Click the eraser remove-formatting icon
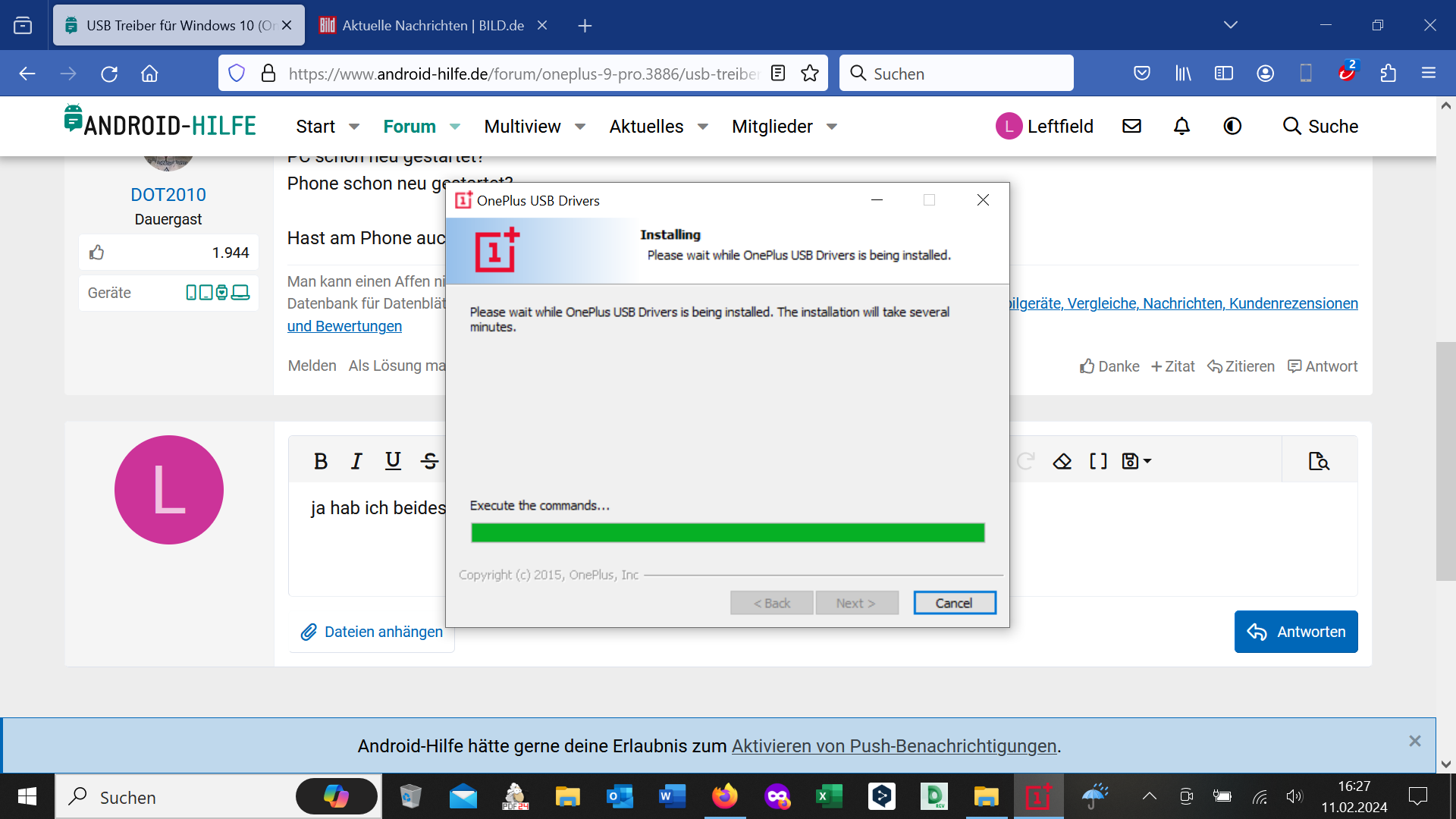Viewport: 1456px width, 819px height. point(1062,461)
